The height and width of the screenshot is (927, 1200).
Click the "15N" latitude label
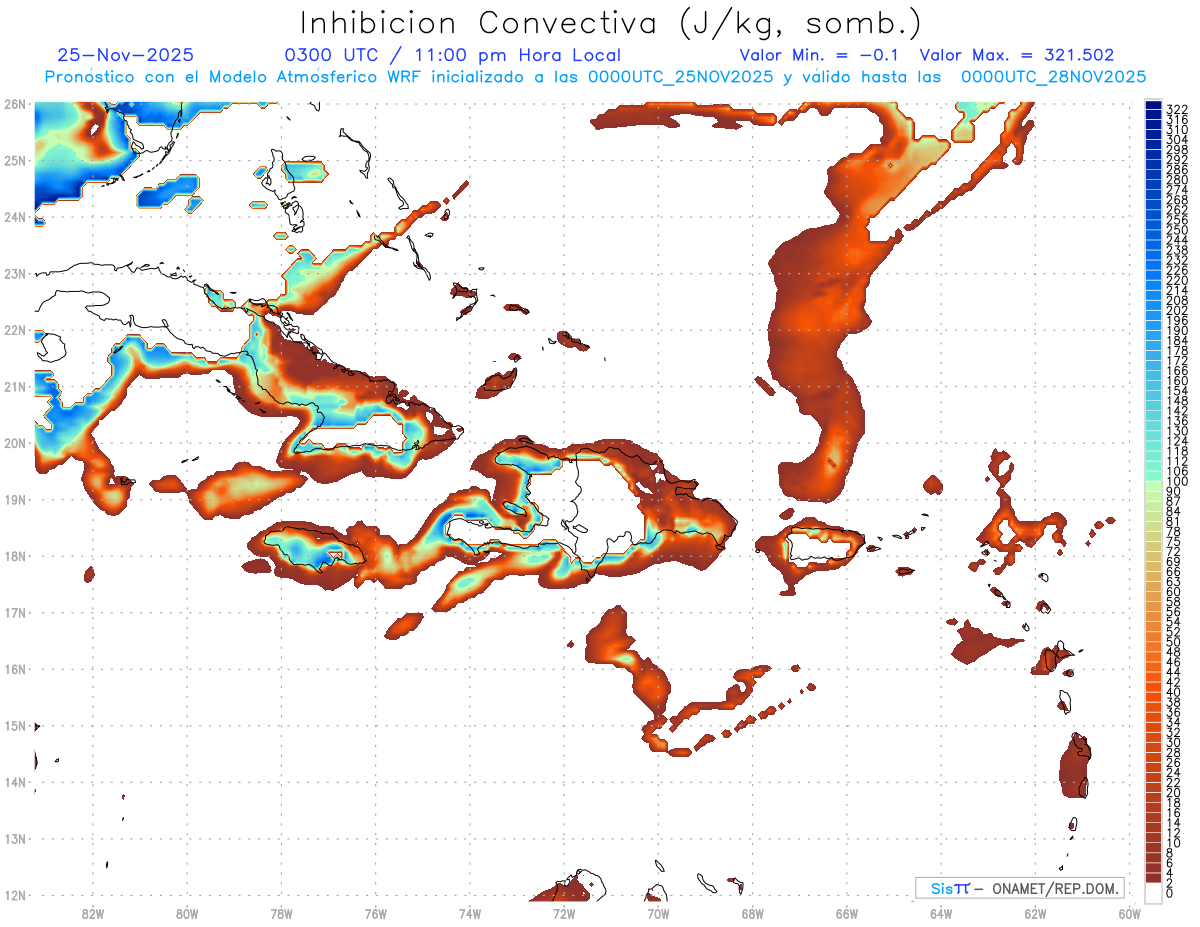point(14,725)
